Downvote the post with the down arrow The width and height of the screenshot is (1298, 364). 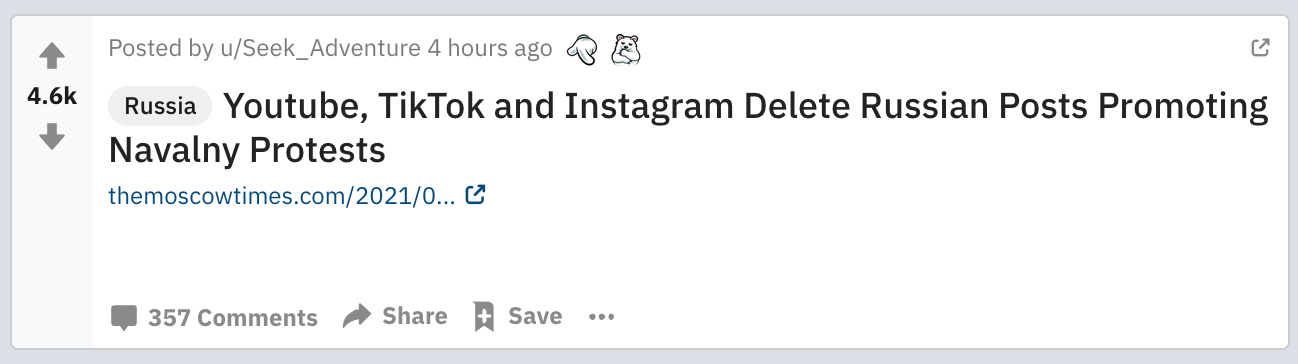51,136
